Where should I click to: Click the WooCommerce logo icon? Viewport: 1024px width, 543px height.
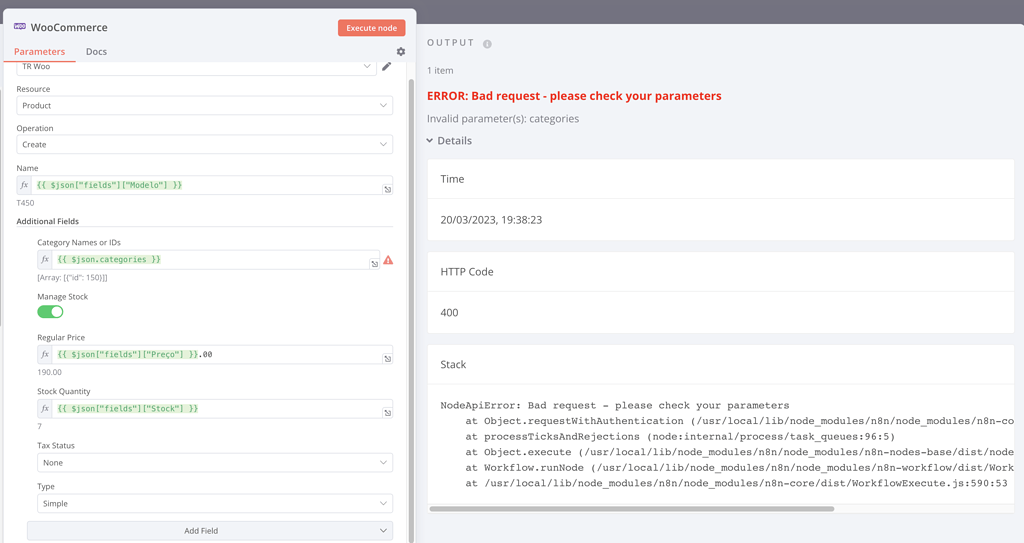click(20, 27)
